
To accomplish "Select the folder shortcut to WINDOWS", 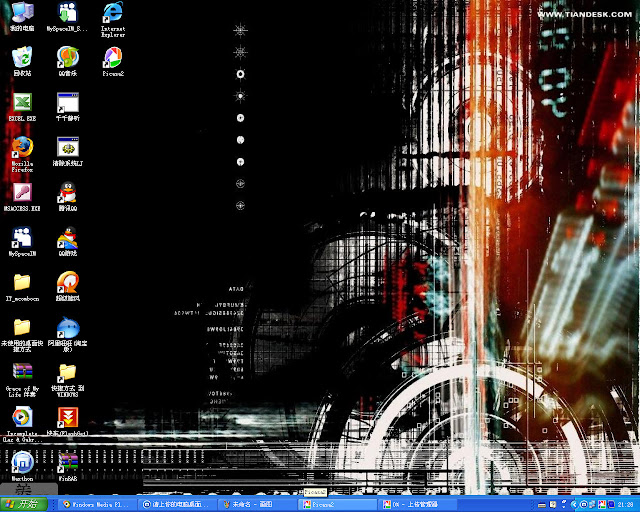I will tap(68, 380).
